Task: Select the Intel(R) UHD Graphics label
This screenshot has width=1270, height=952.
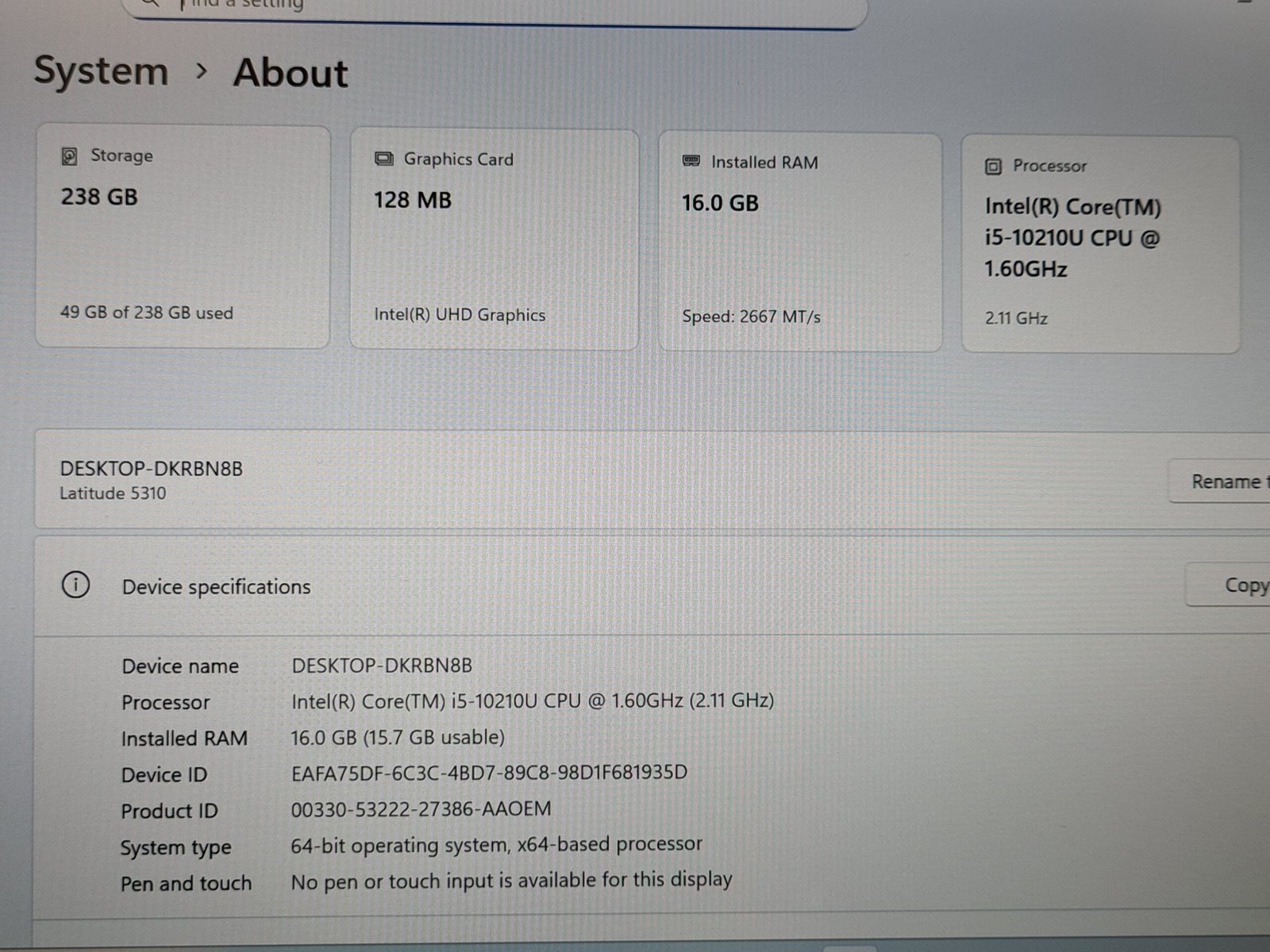Action: point(460,315)
